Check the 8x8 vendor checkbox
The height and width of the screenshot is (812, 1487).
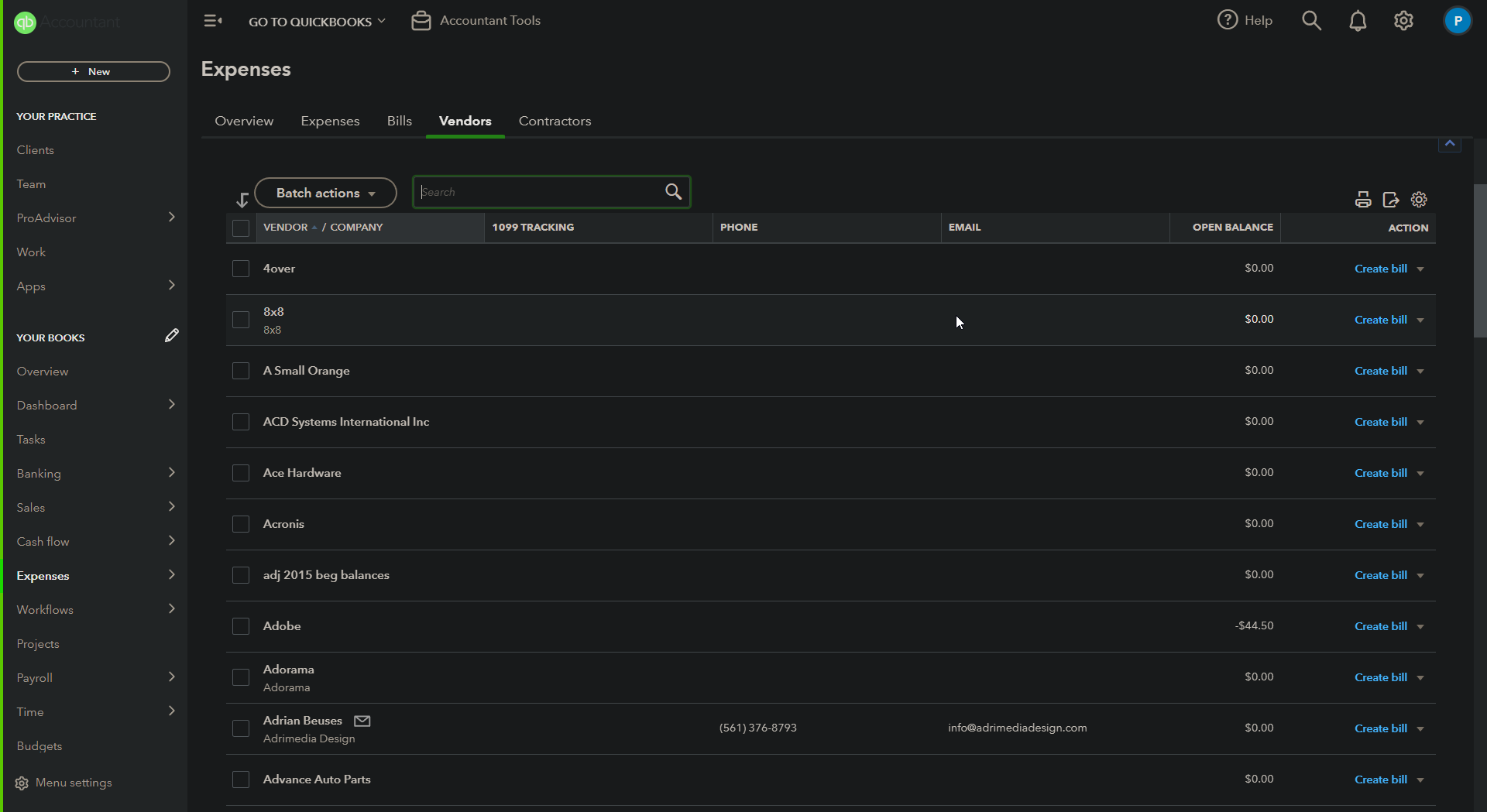(x=241, y=320)
